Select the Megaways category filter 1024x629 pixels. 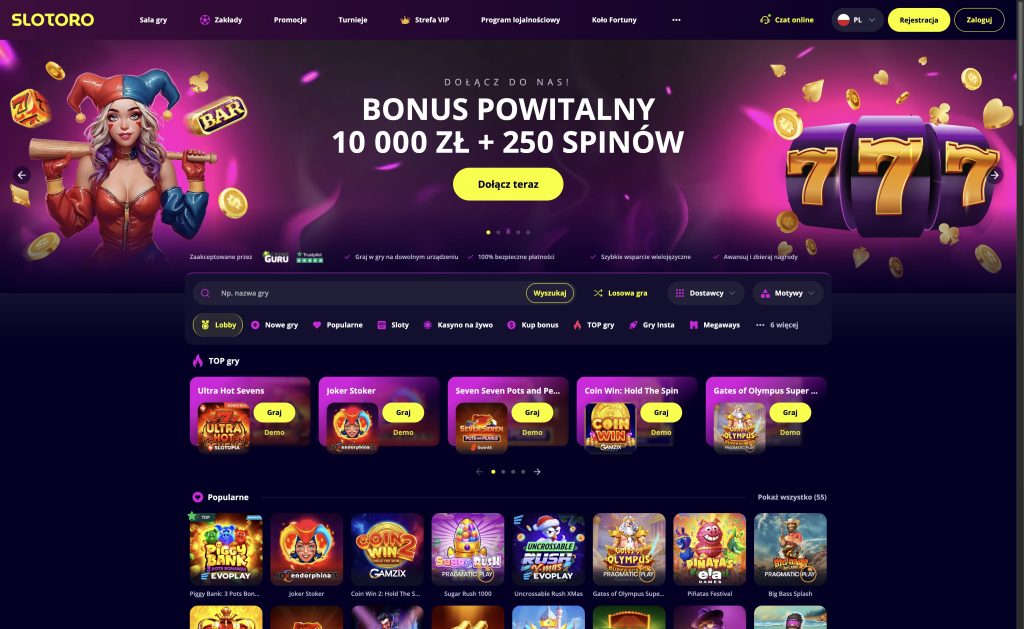[x=714, y=325]
